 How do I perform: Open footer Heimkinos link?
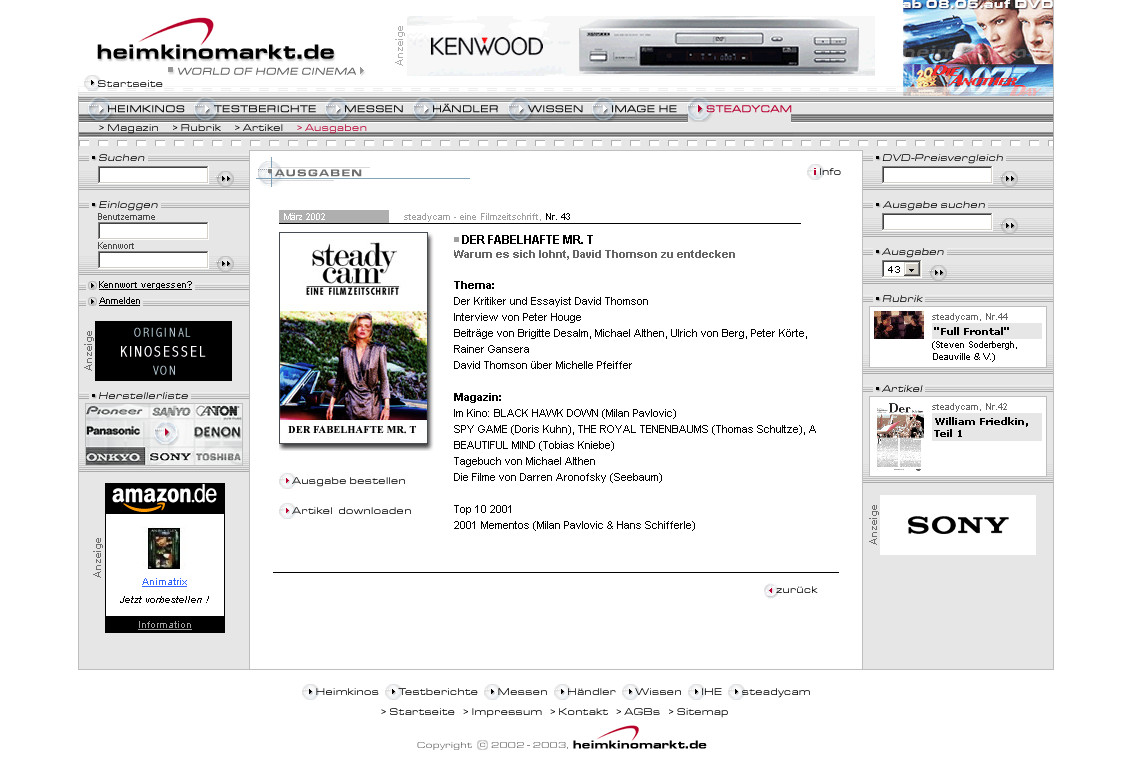coord(341,692)
